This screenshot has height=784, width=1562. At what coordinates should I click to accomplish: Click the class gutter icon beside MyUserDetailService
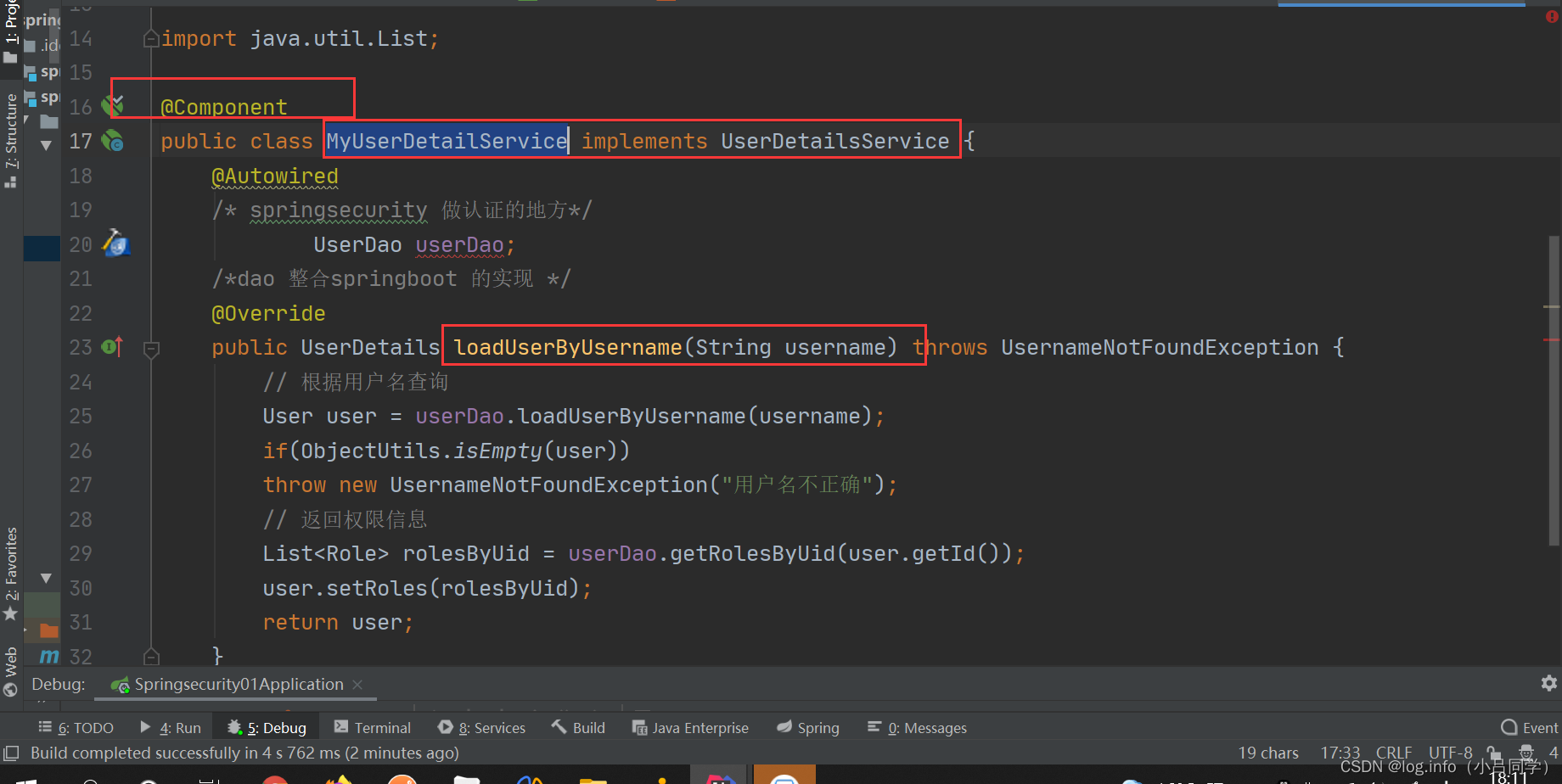[x=112, y=141]
